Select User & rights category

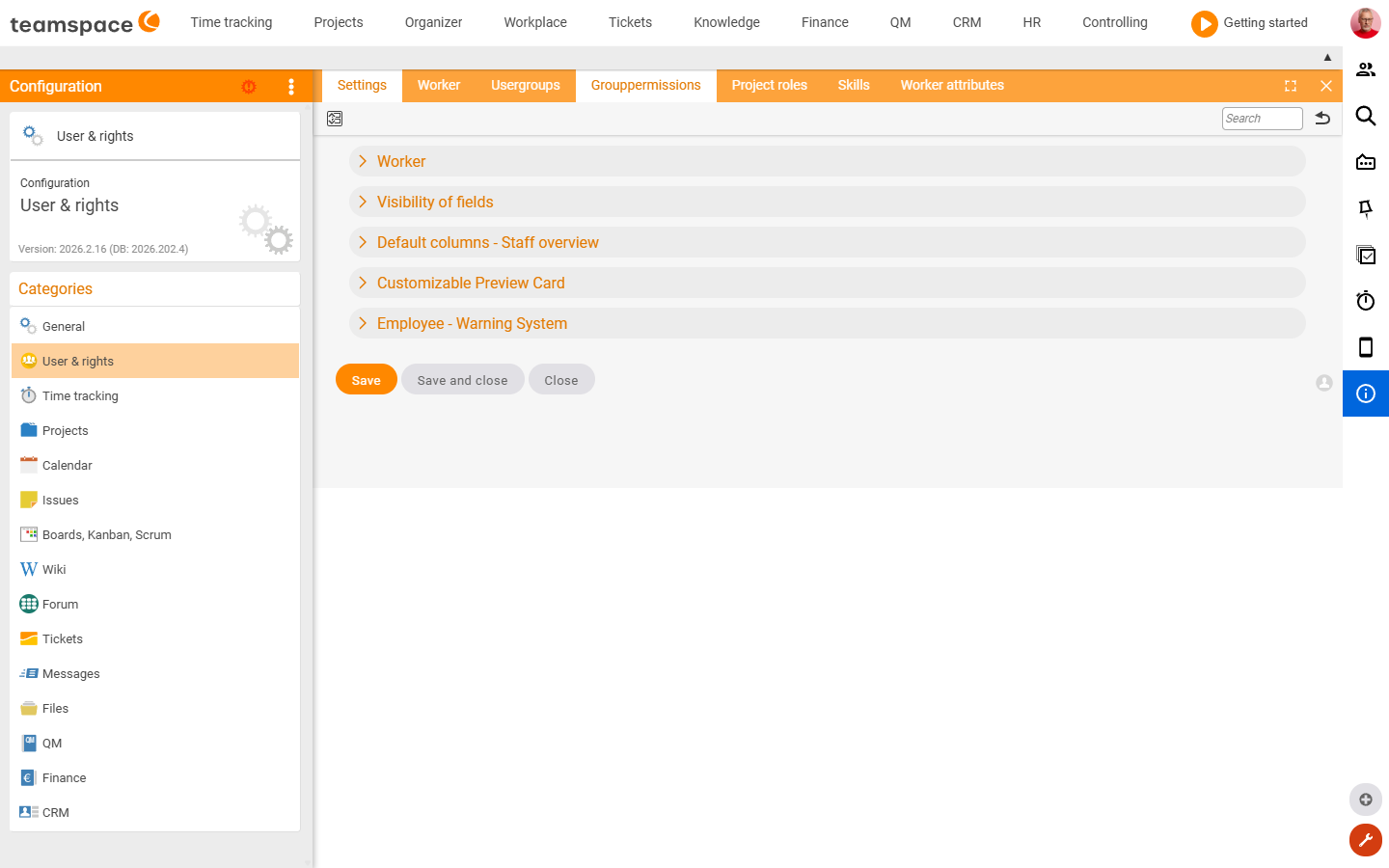155,361
